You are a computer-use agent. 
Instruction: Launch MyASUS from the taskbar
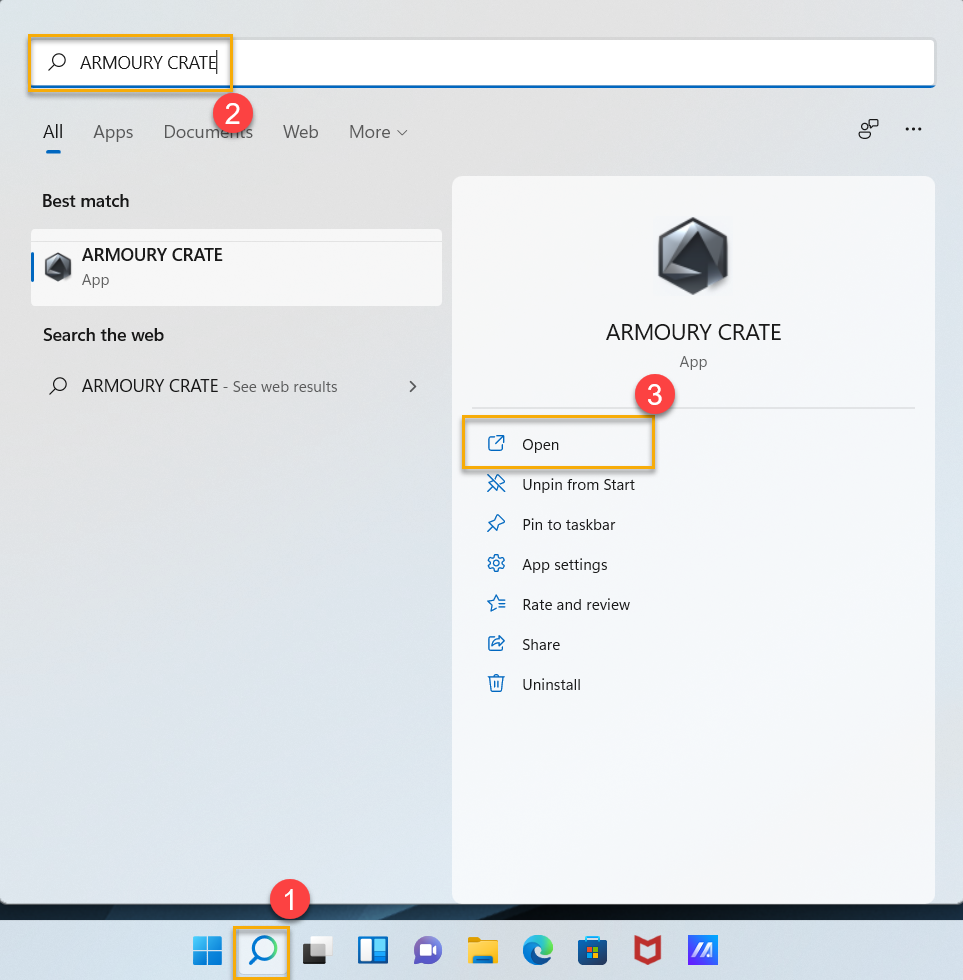tap(702, 950)
